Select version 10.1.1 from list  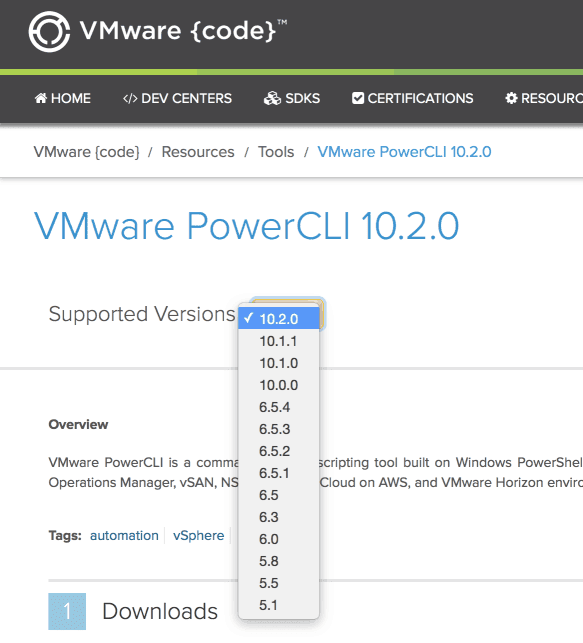click(279, 341)
